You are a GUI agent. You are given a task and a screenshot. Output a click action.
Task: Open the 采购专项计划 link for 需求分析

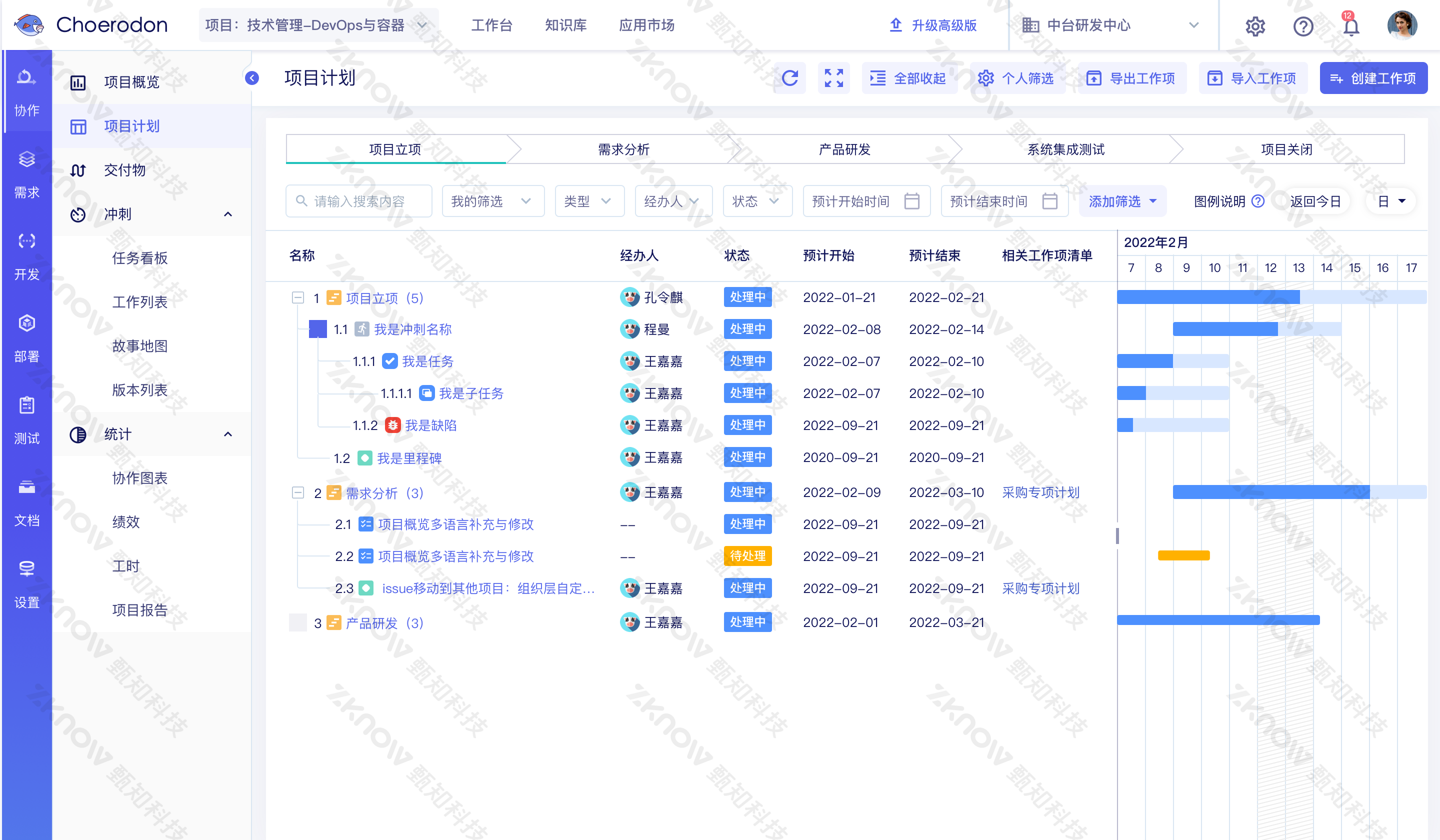point(1040,492)
